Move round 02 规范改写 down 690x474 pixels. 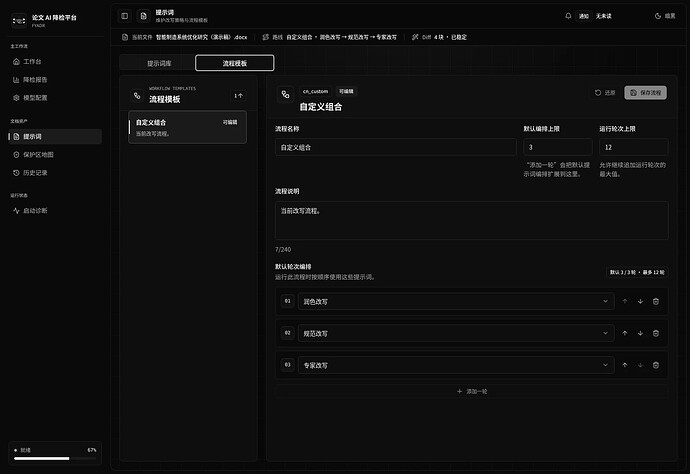click(640, 333)
